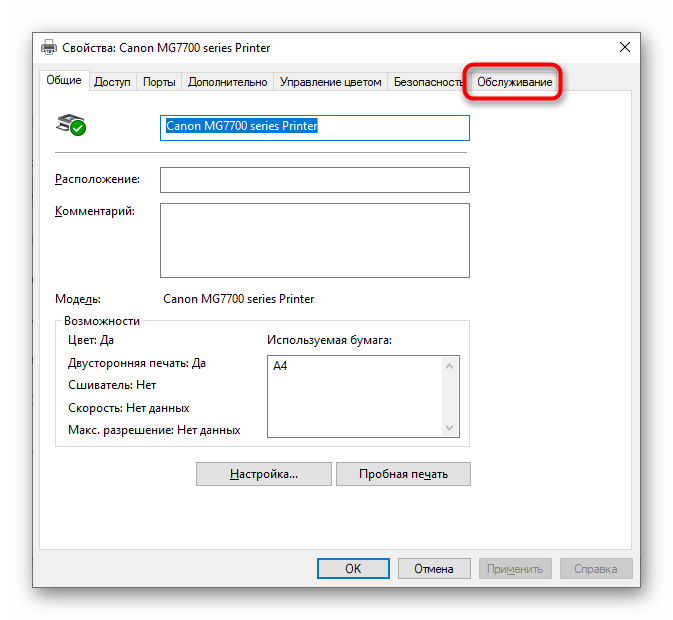Select the Дополнительно tab

point(227,82)
